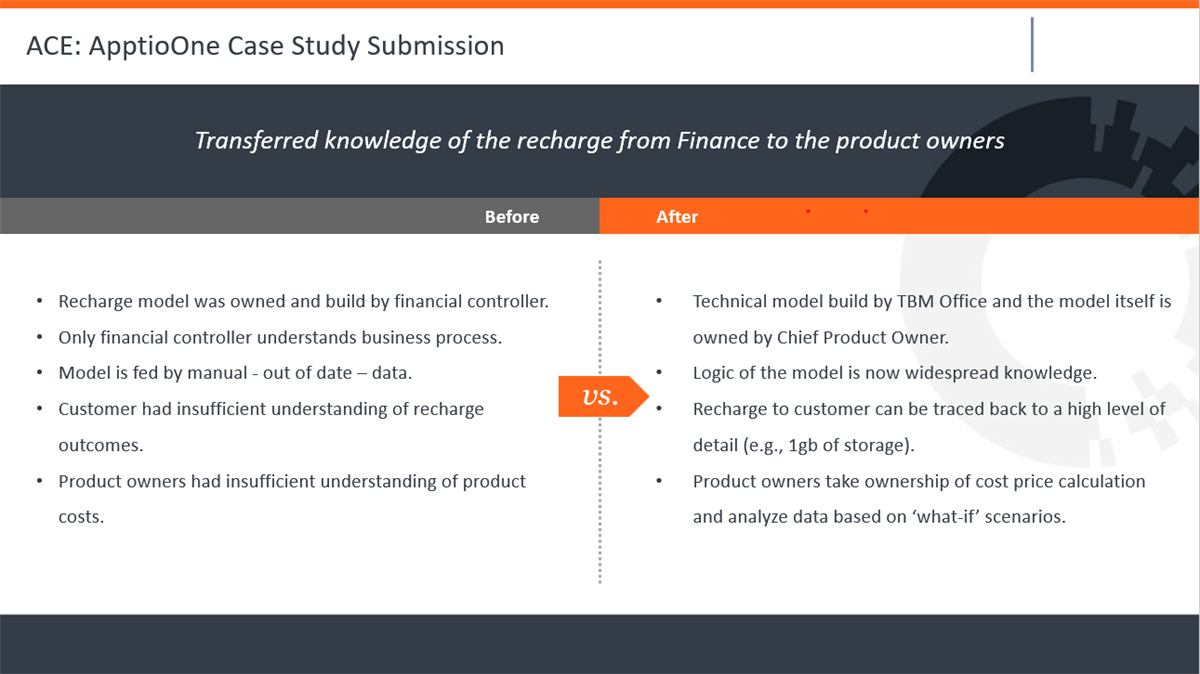Select the 'ACE: ApptioOne Case Study Submission' title
This screenshot has width=1200, height=674.
(x=265, y=46)
